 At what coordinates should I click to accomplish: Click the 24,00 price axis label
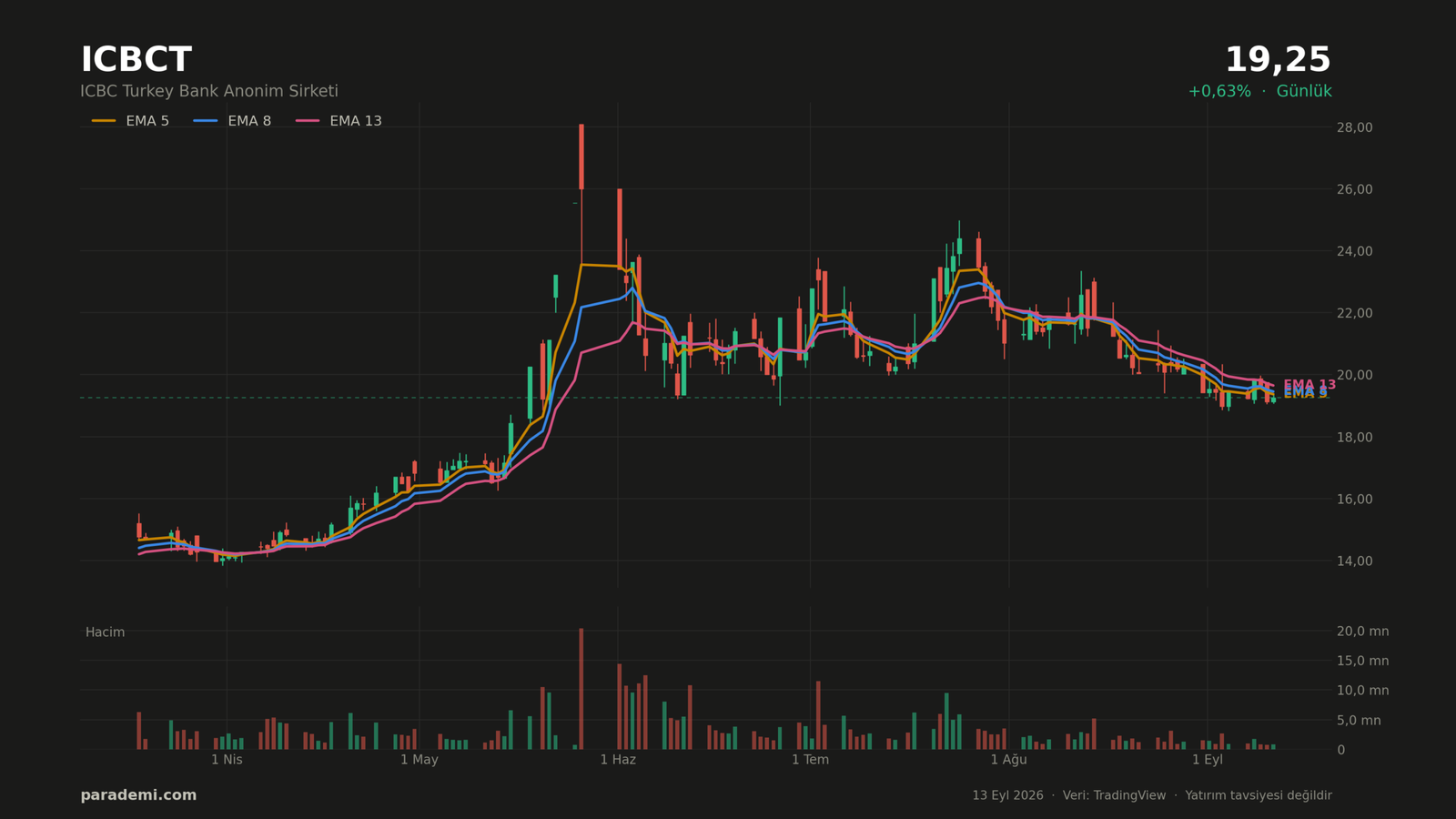click(1354, 251)
